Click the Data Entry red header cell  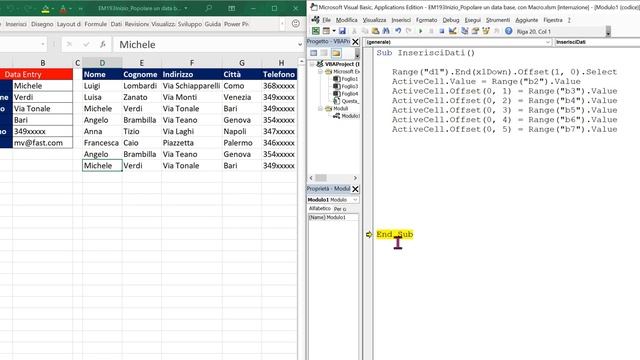[x=36, y=74]
